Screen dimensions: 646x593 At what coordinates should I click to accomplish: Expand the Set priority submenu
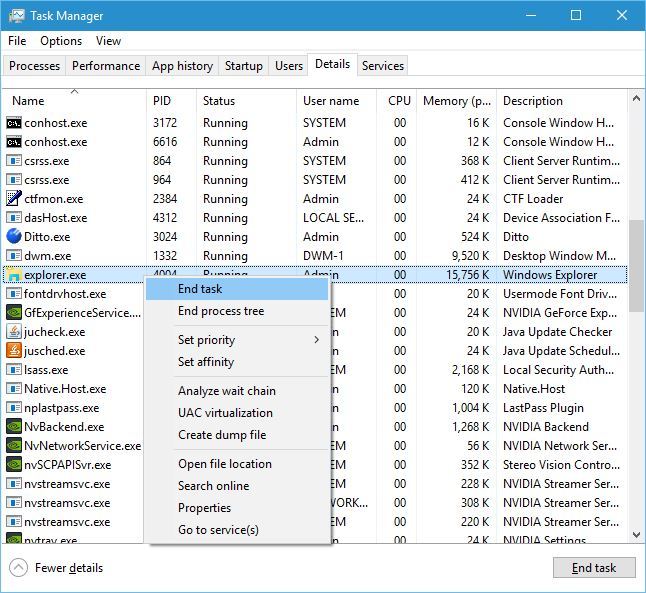tap(250, 340)
